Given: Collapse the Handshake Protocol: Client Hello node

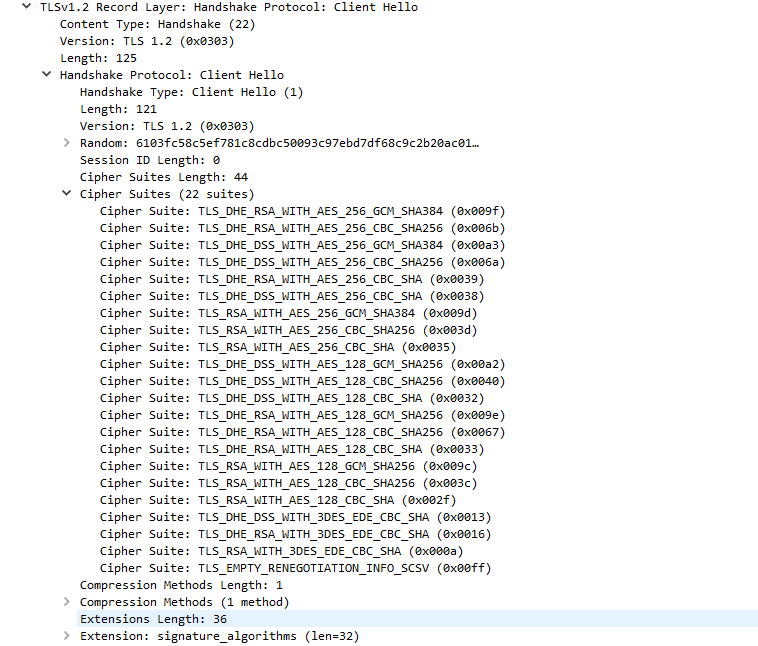Looking at the screenshot, I should (x=46, y=75).
